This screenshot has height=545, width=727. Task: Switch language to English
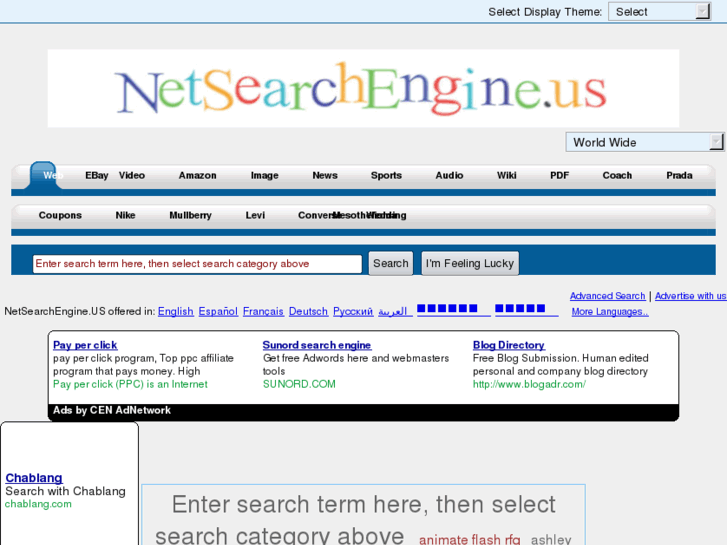(x=175, y=311)
